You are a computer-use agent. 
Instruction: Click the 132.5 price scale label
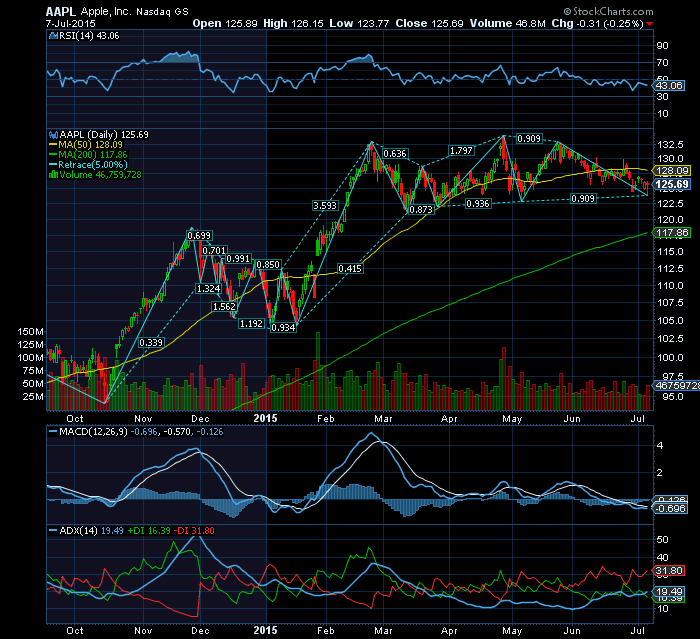click(x=670, y=144)
